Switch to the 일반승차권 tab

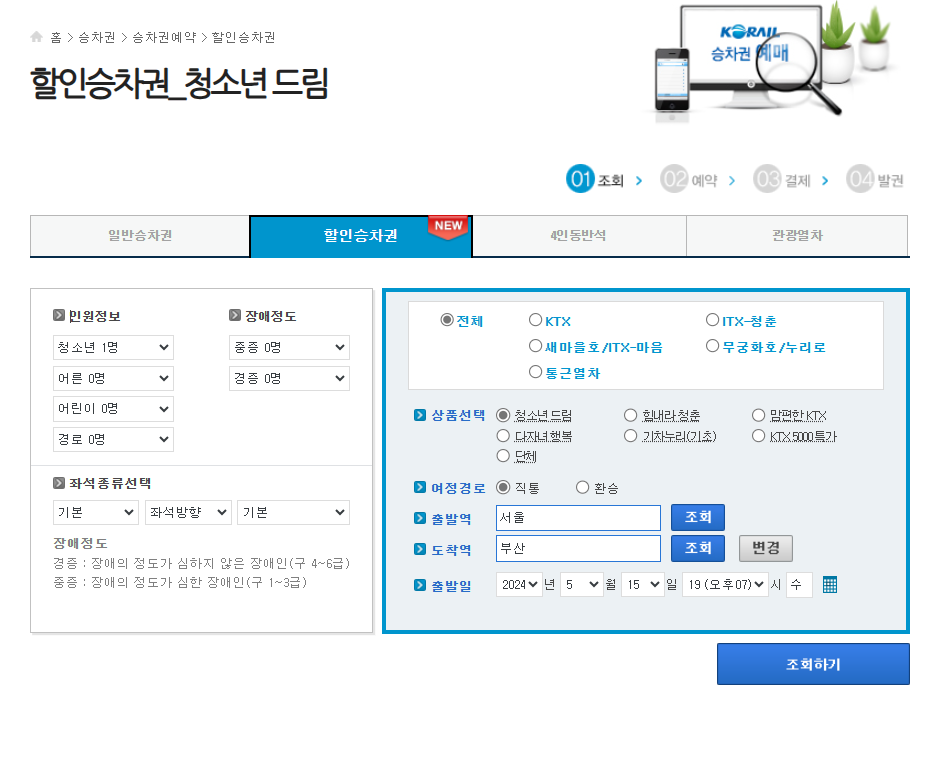click(x=140, y=236)
